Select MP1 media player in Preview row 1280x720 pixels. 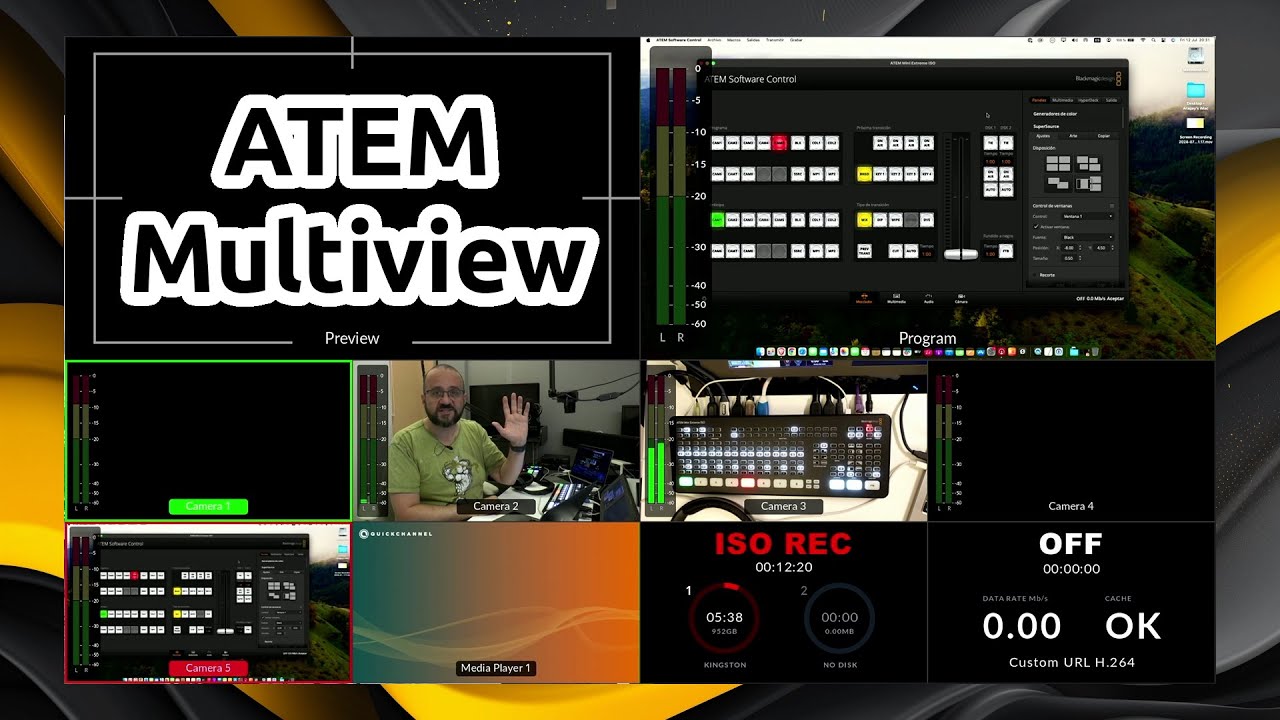click(x=816, y=251)
